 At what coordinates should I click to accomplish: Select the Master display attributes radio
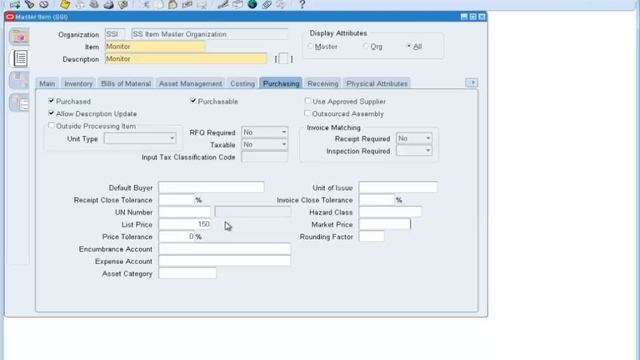pos(311,46)
